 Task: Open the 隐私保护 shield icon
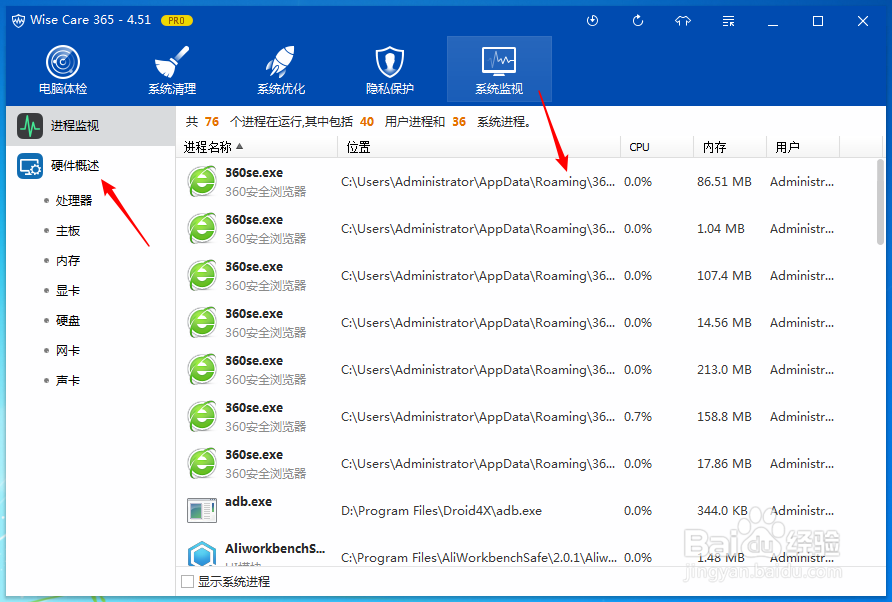click(x=390, y=62)
